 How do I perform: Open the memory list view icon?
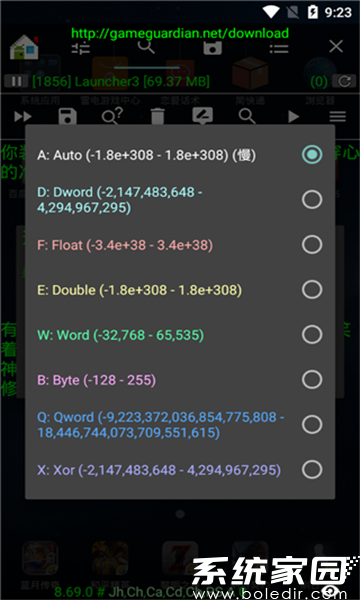279,48
